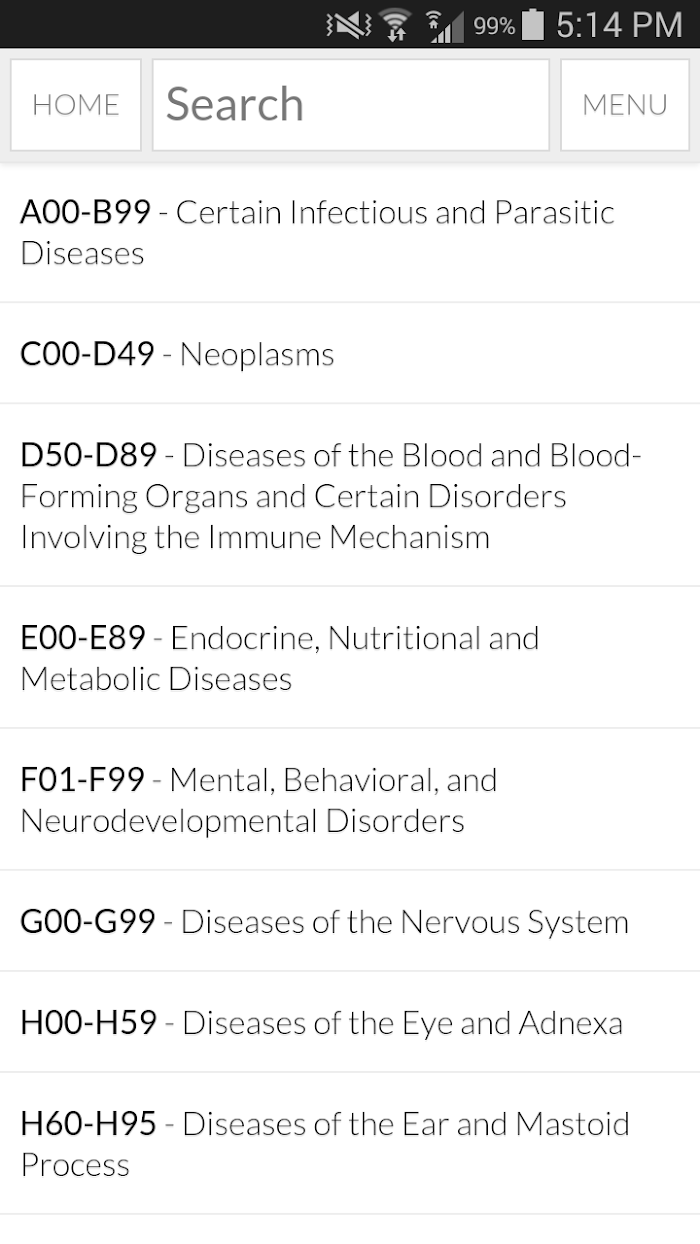Open the MENU button
Image resolution: width=700 pixels, height=1244 pixels.
pos(625,105)
